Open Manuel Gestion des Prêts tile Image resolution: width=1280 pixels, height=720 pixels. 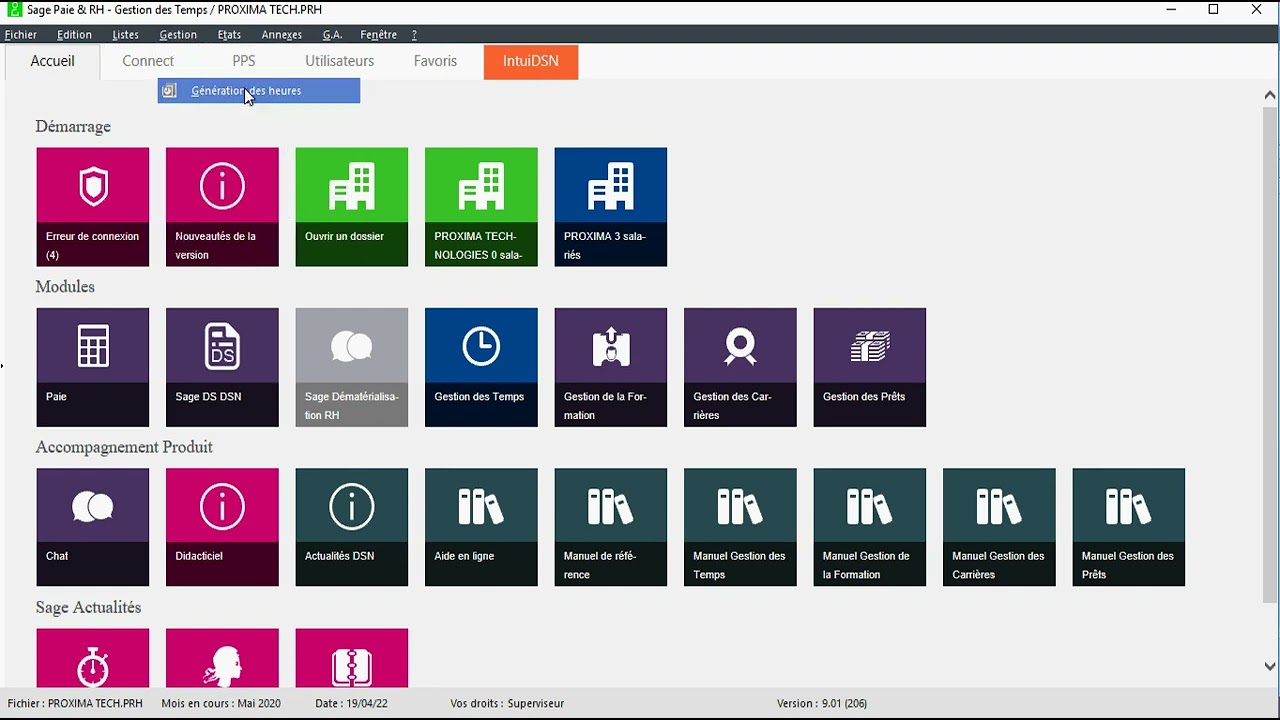[1128, 527]
